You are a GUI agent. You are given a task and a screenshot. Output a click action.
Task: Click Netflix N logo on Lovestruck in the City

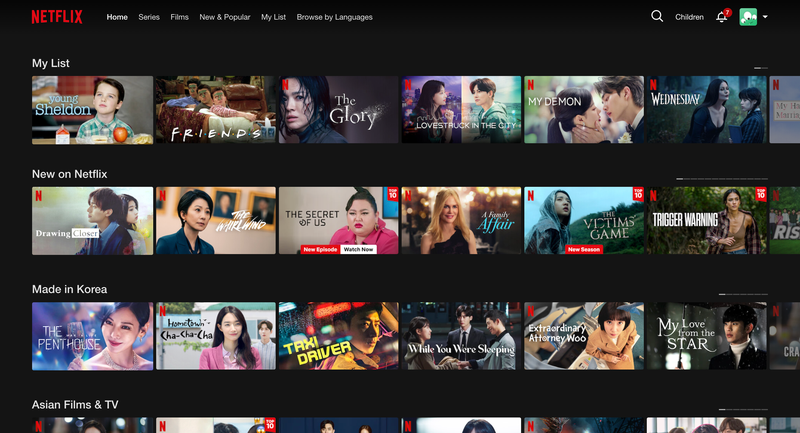[408, 84]
